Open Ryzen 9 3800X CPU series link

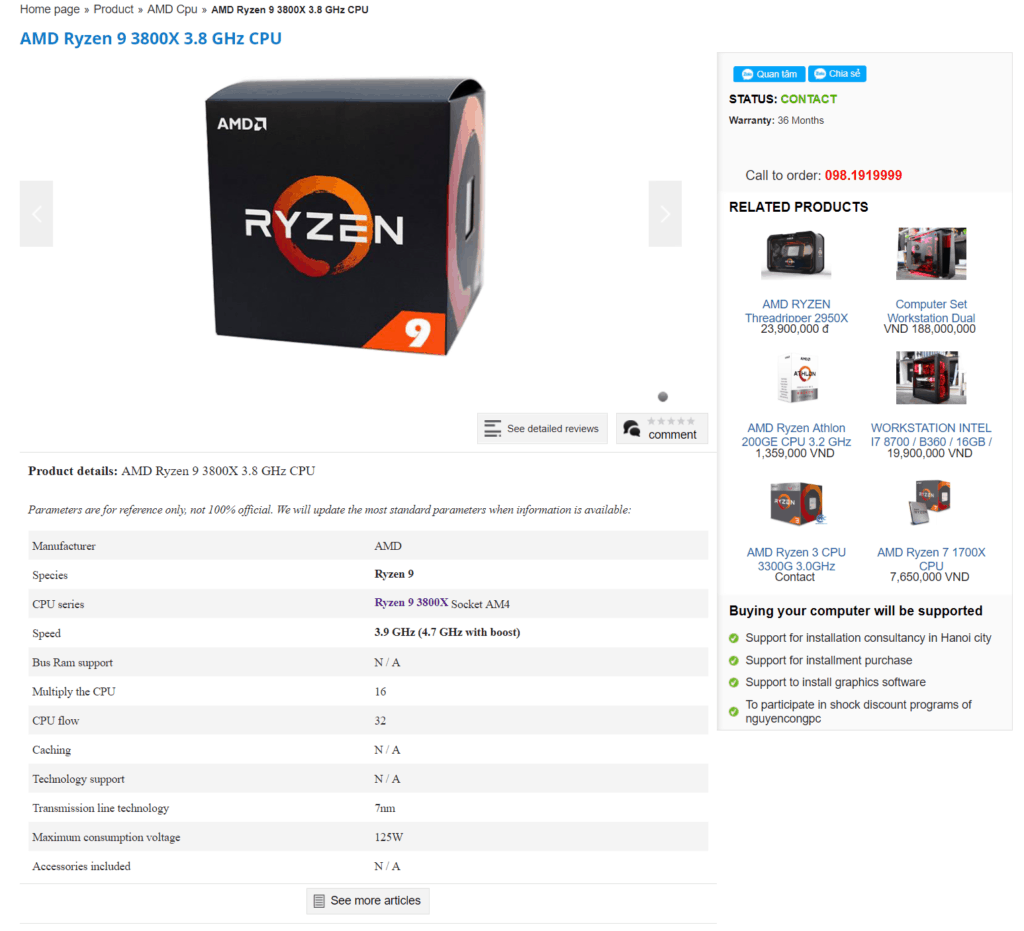(x=411, y=603)
